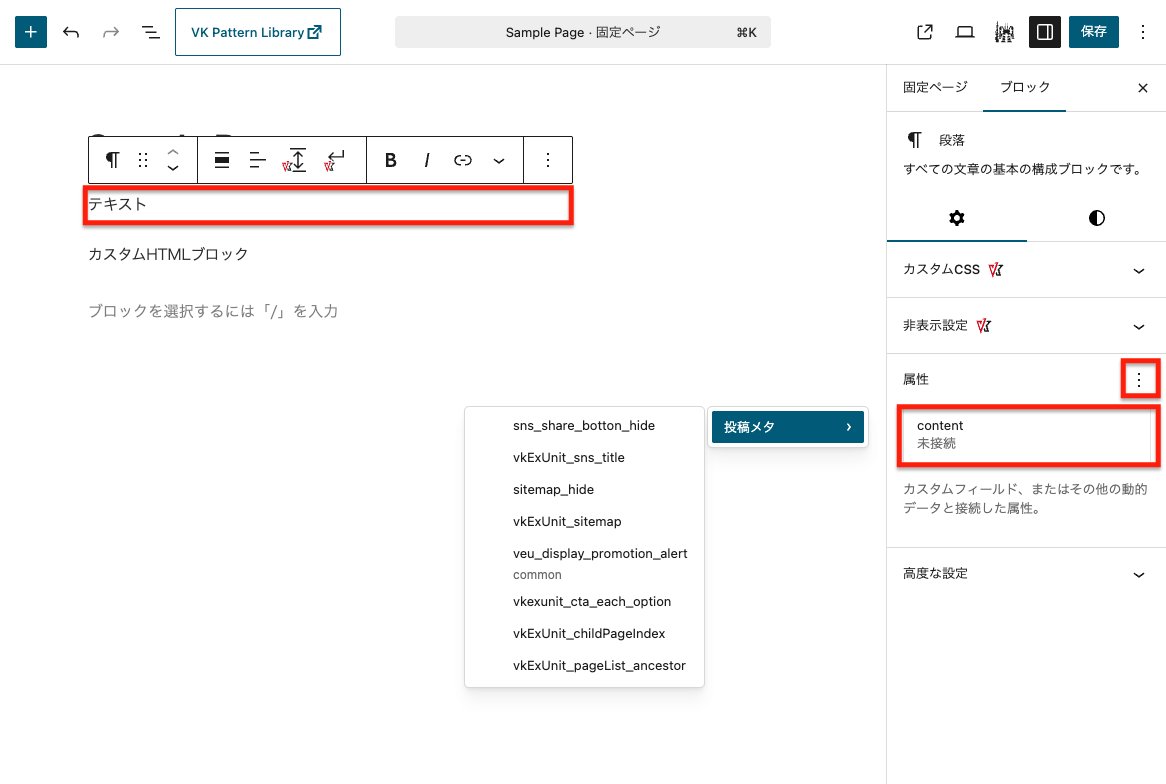Toggle italic formatting

[x=427, y=160]
